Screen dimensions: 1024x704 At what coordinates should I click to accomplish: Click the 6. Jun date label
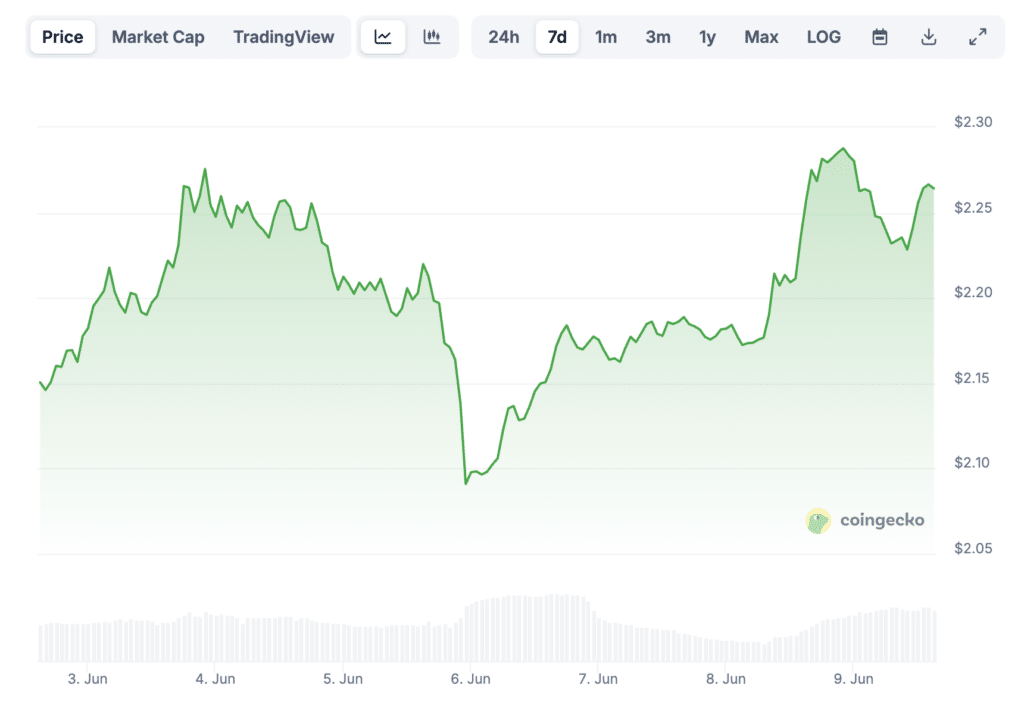click(x=471, y=679)
